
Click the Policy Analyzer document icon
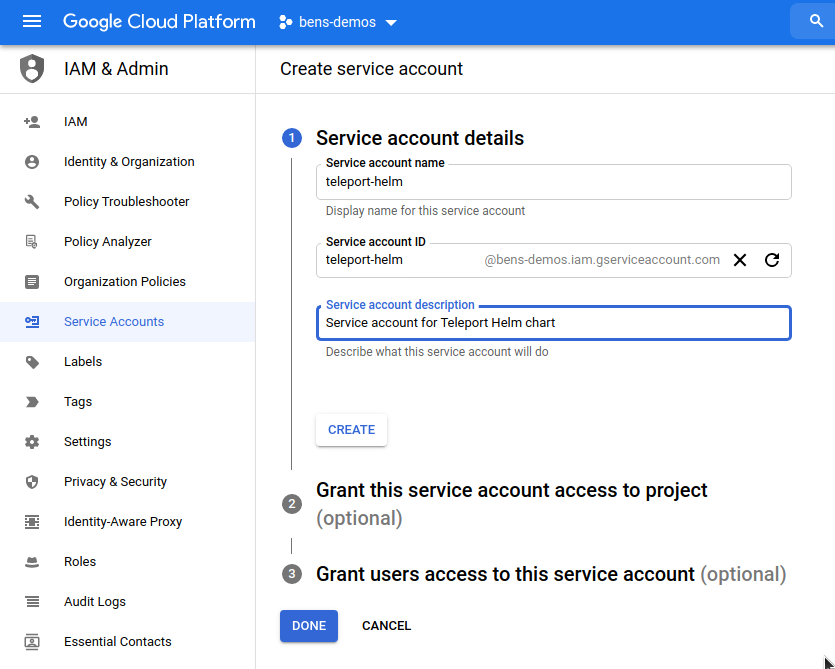tap(31, 241)
